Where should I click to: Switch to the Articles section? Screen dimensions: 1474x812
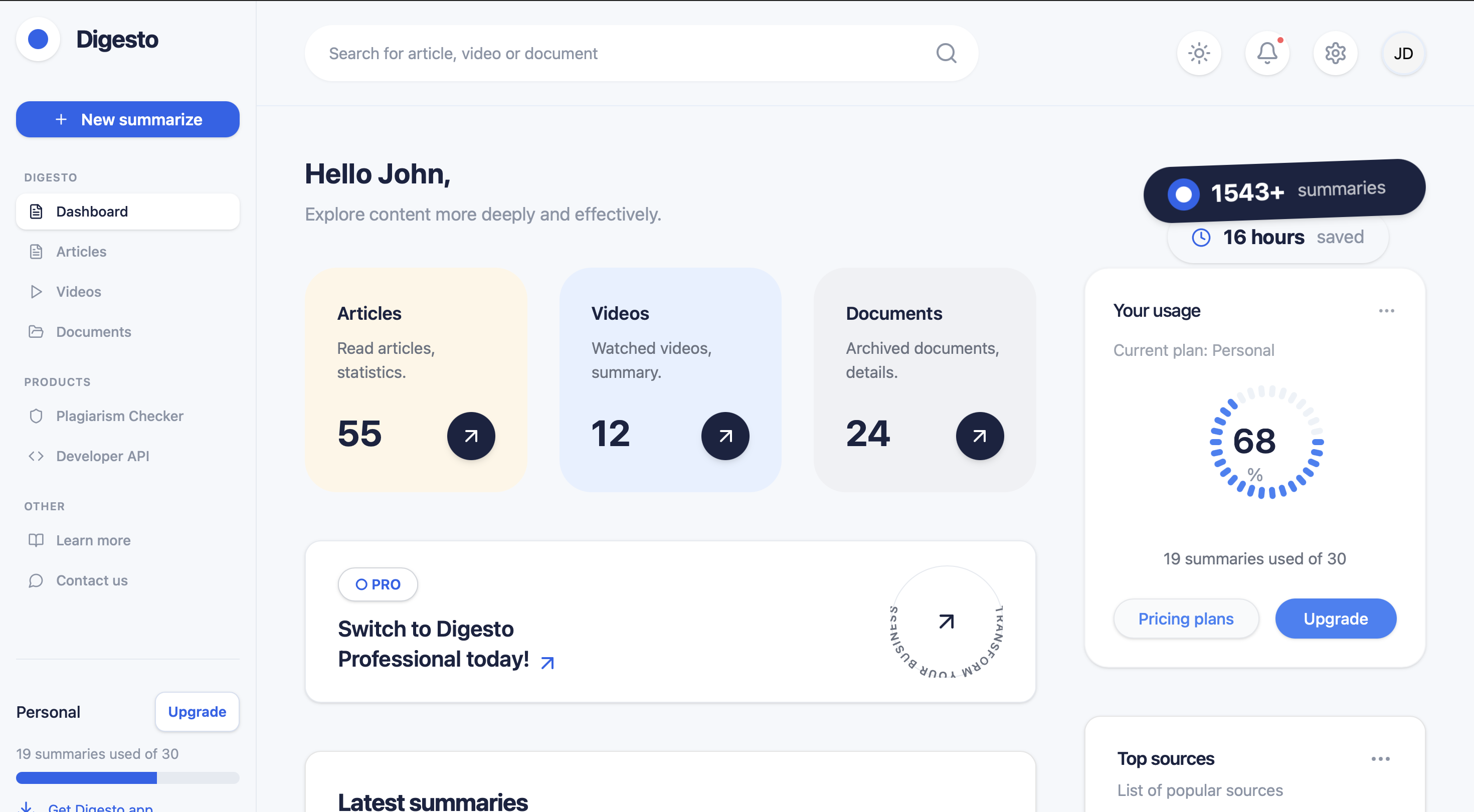[81, 251]
